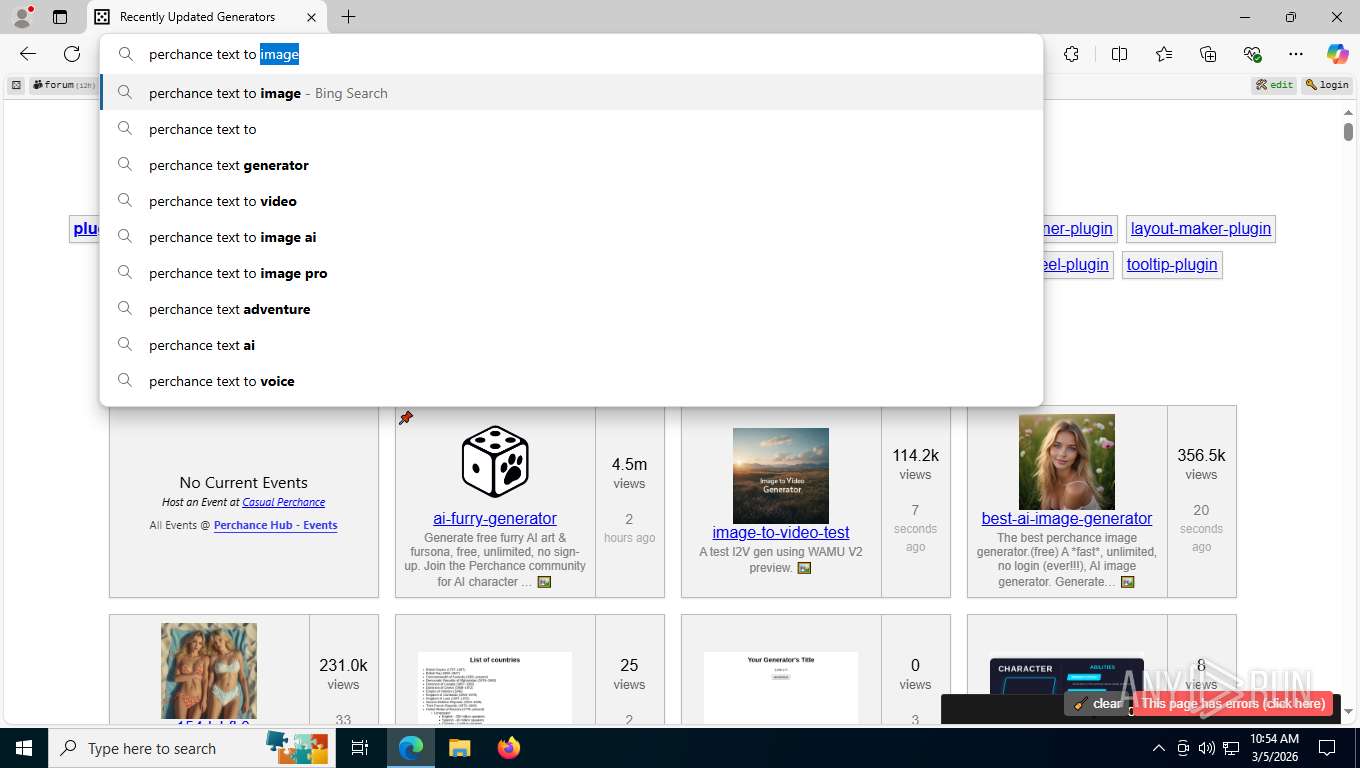
Task: Open the ai-furry-generator link
Action: coord(495,518)
